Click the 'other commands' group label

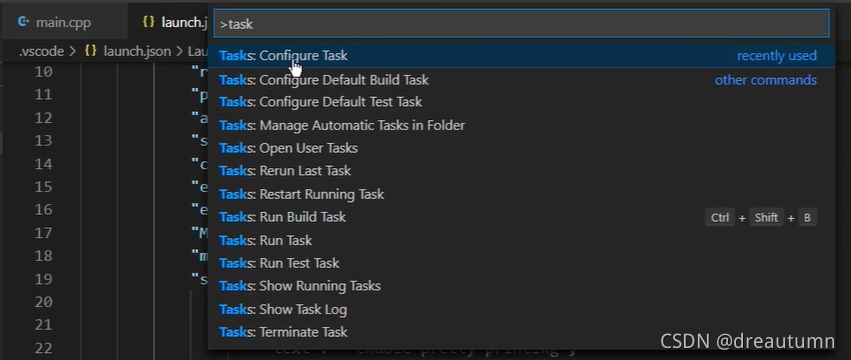pyautogui.click(x=765, y=80)
